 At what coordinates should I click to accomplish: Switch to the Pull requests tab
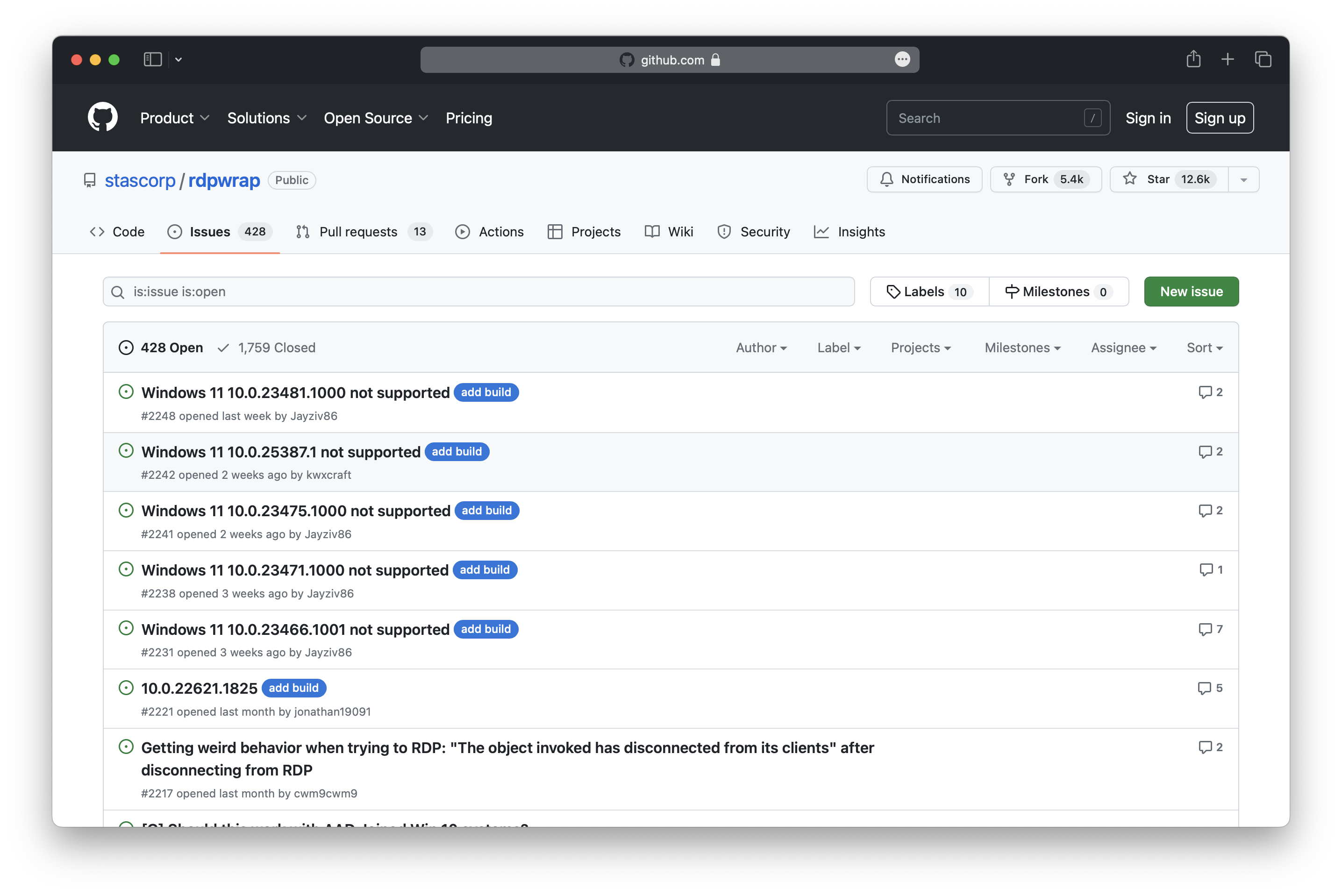[x=364, y=232]
